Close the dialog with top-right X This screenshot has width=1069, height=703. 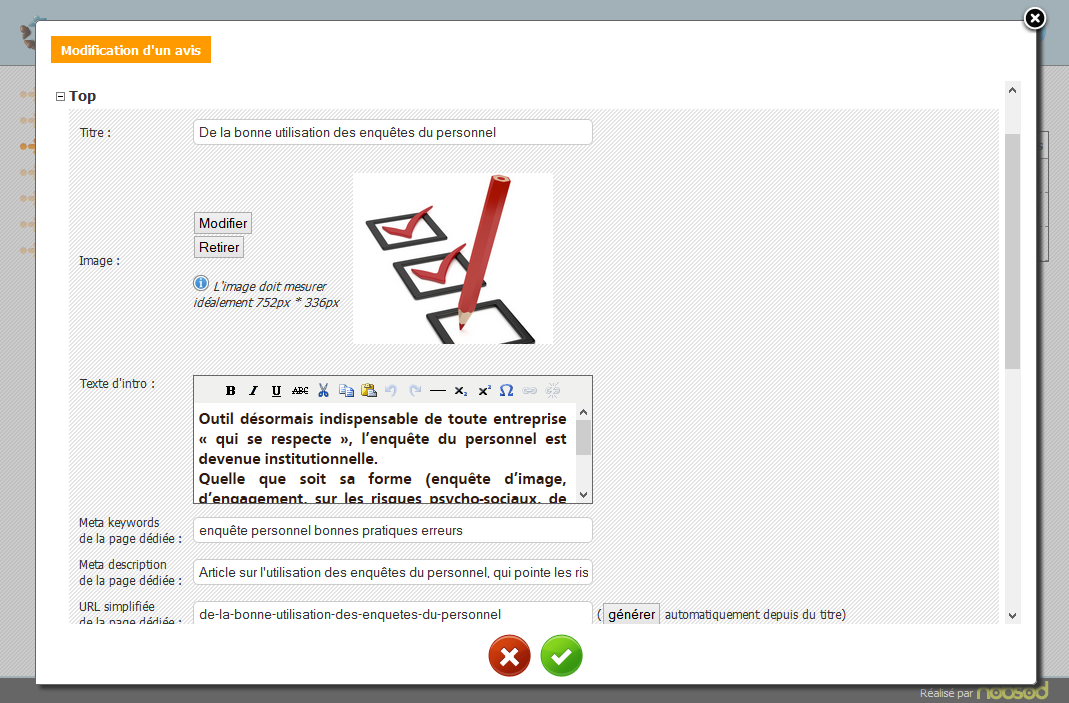(1035, 18)
